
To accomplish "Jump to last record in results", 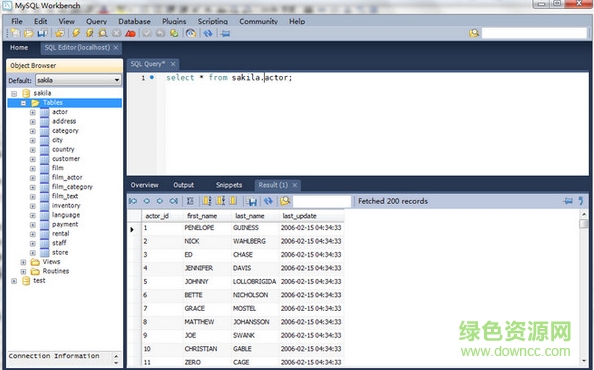I will coord(174,201).
